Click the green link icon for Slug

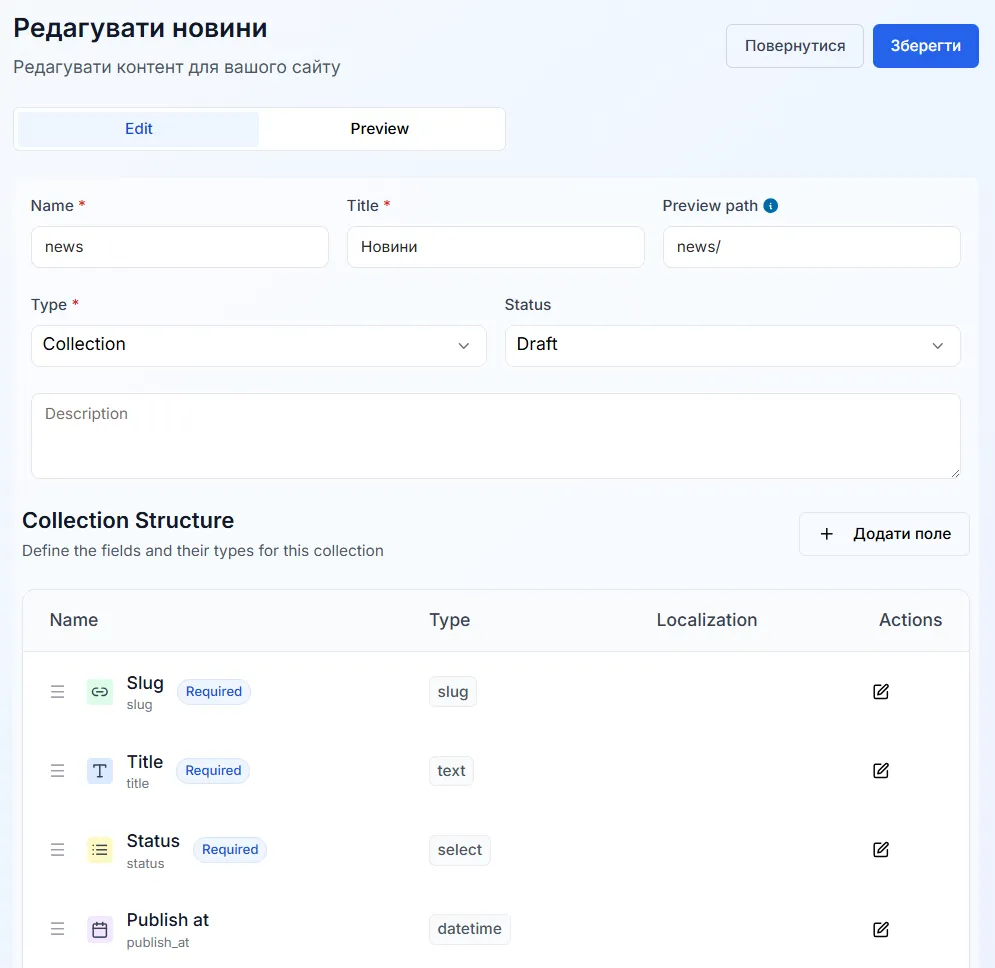click(100, 691)
